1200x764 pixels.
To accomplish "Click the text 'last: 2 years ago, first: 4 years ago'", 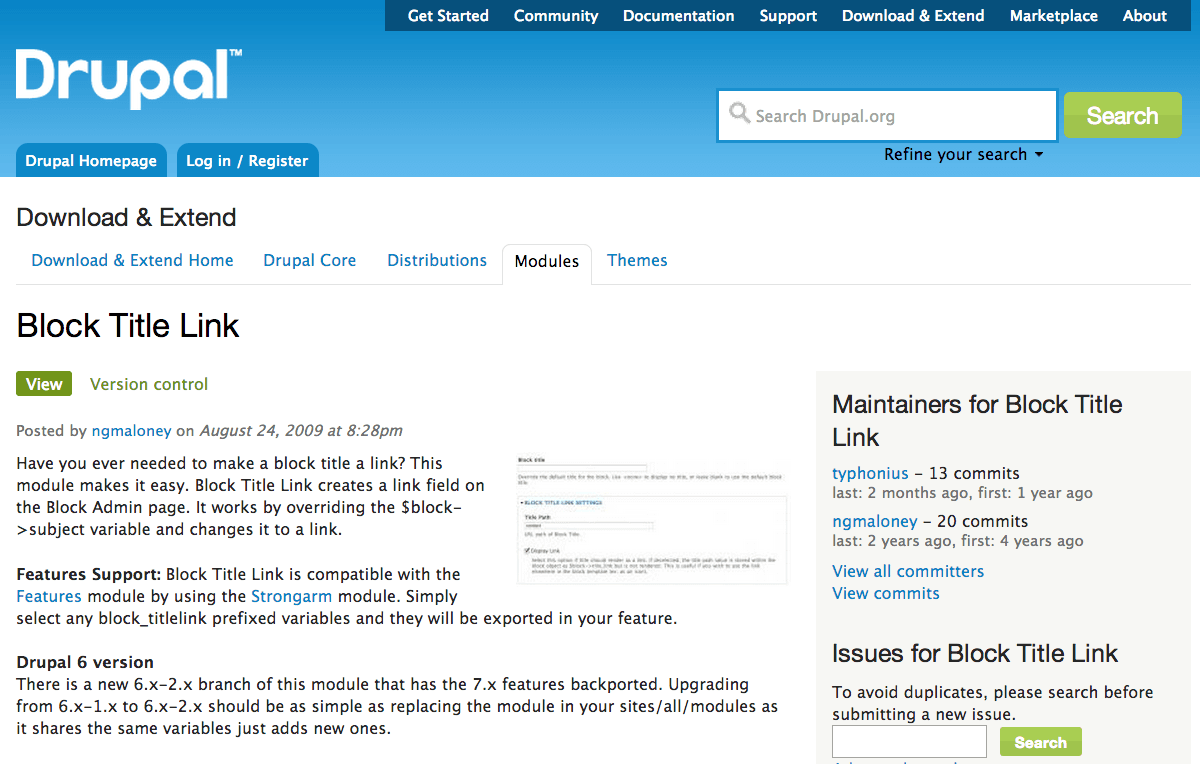I will point(958,541).
